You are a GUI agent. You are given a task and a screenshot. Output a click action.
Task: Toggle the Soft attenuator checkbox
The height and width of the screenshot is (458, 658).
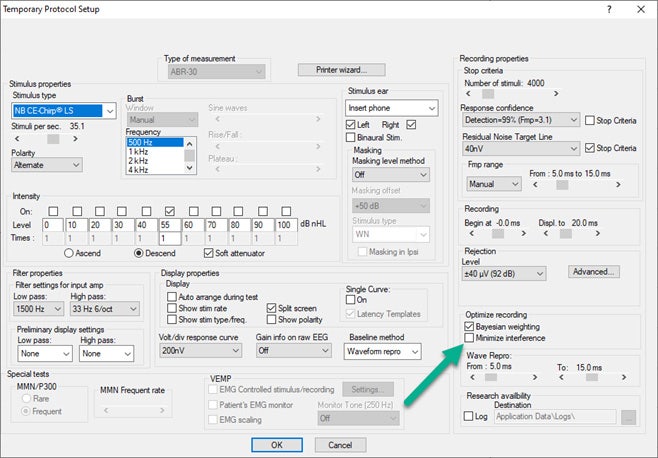209,253
